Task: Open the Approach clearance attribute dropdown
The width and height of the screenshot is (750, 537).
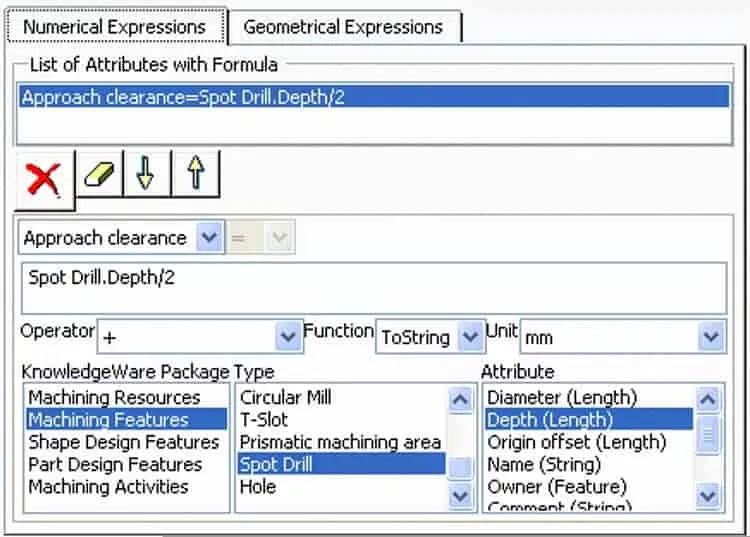Action: coord(210,238)
